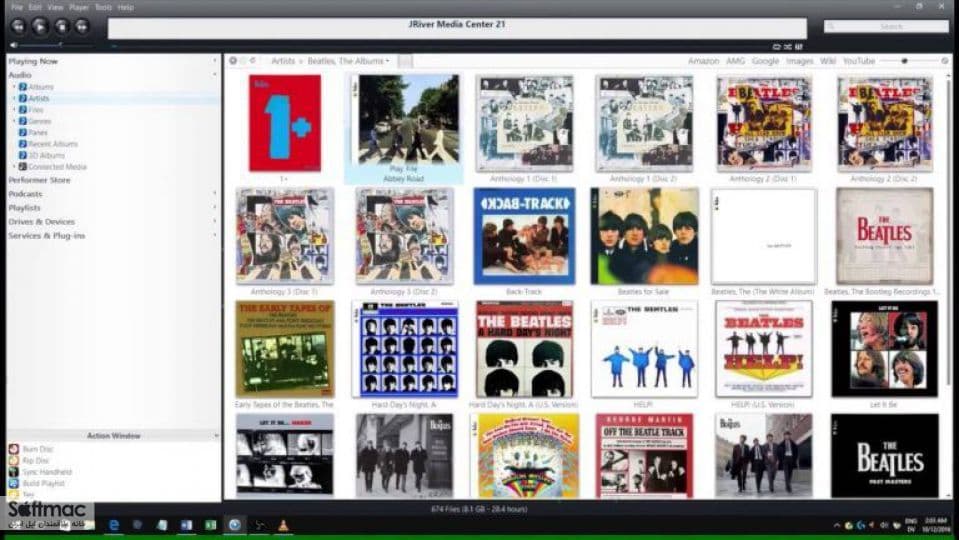Skip ahead with the Next track button
The height and width of the screenshot is (540, 959).
82,26
